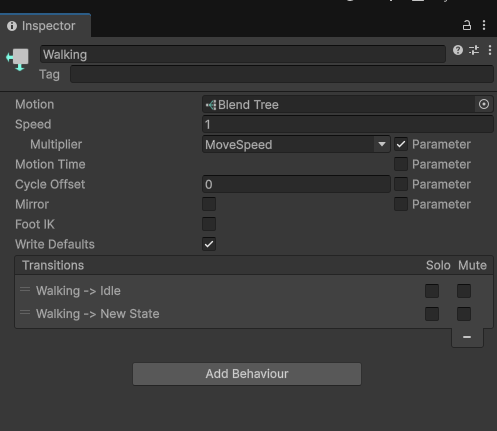Click the drag handle of Walking -> Idle
This screenshot has width=497, height=431.
click(x=25, y=289)
